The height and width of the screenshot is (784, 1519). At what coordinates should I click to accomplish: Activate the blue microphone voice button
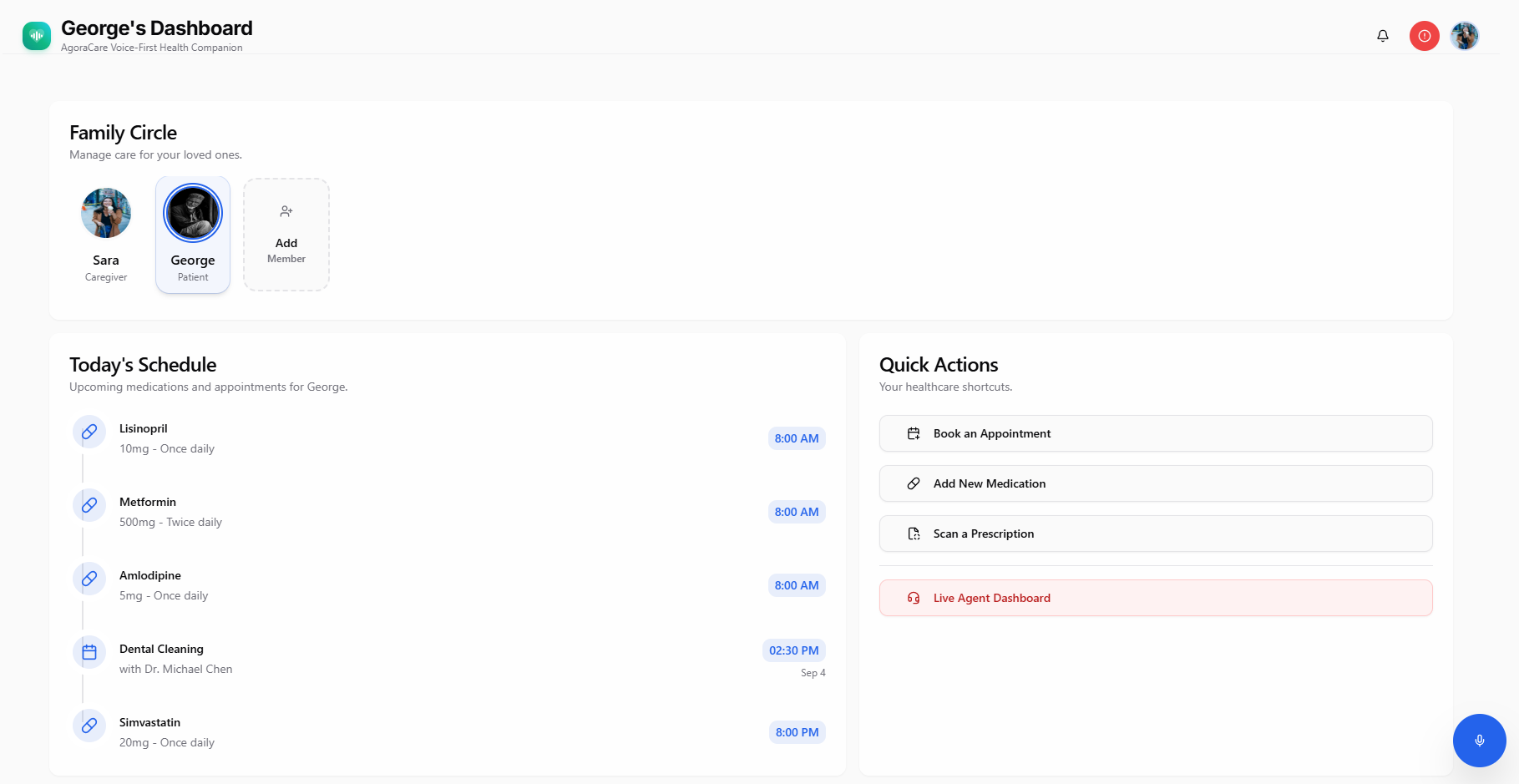pyautogui.click(x=1480, y=741)
